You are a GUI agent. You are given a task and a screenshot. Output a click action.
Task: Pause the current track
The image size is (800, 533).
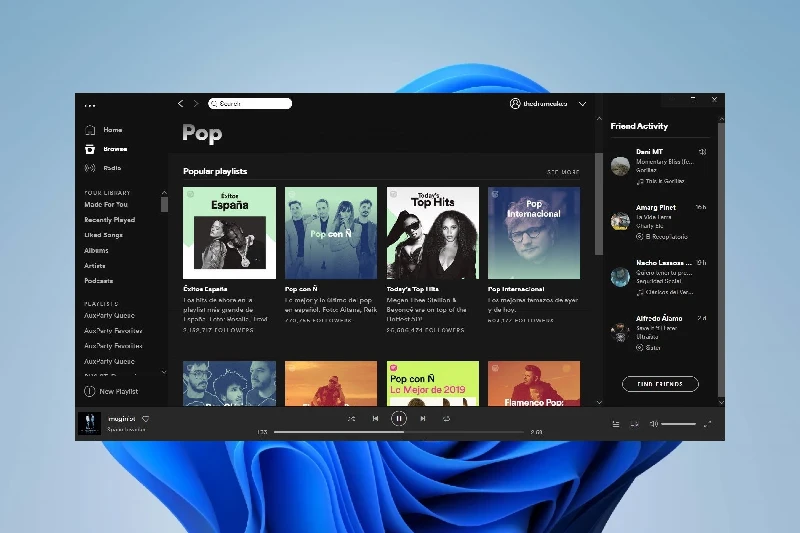[x=398, y=419]
